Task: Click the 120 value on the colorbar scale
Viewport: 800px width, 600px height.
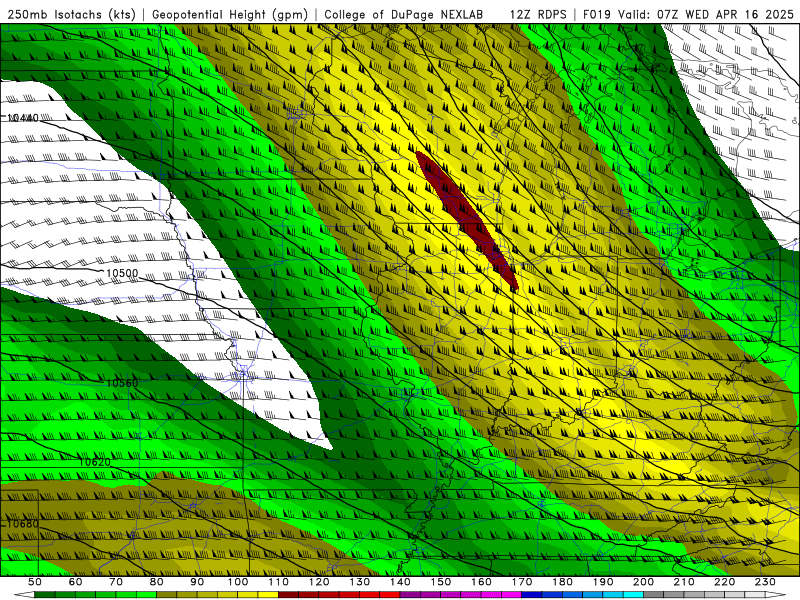Action: [319, 582]
